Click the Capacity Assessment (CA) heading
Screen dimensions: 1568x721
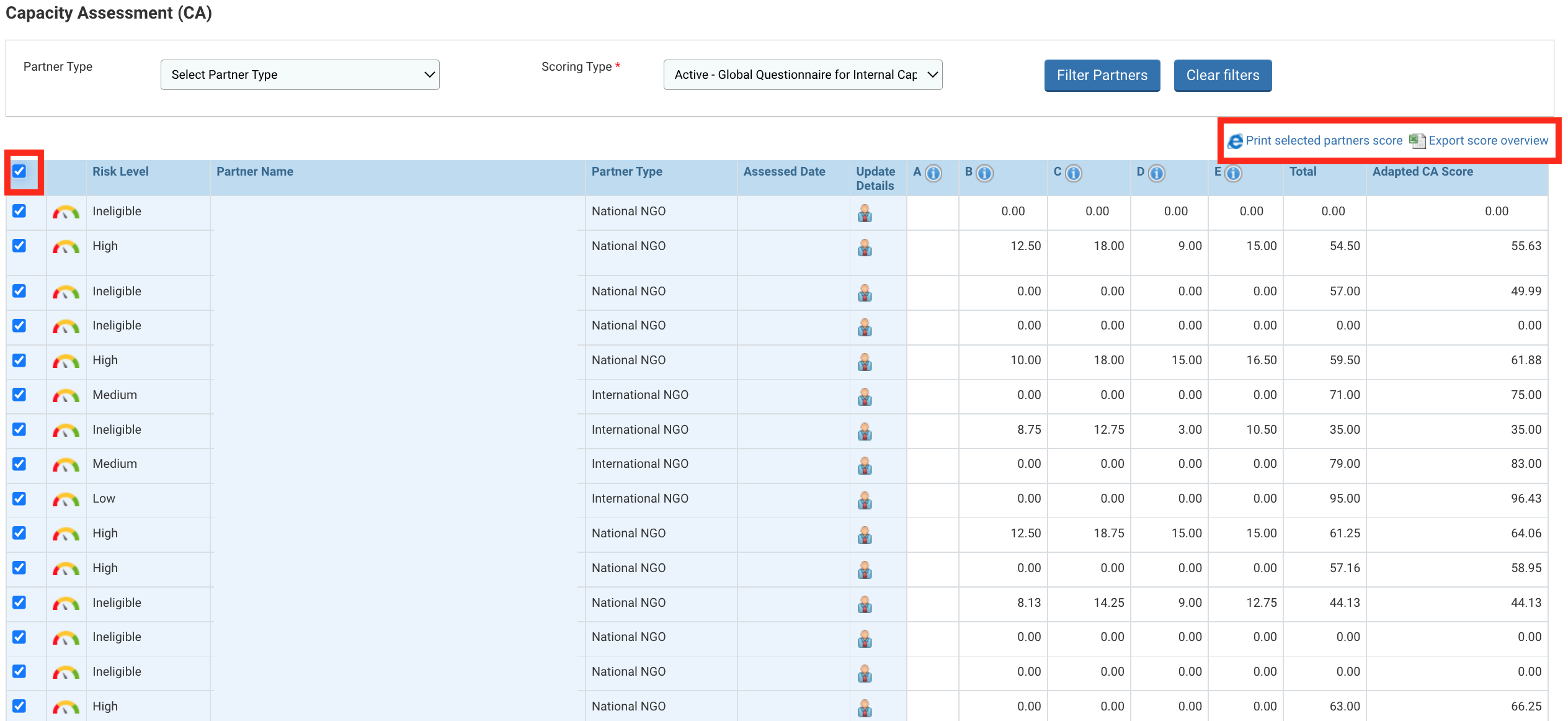click(109, 13)
